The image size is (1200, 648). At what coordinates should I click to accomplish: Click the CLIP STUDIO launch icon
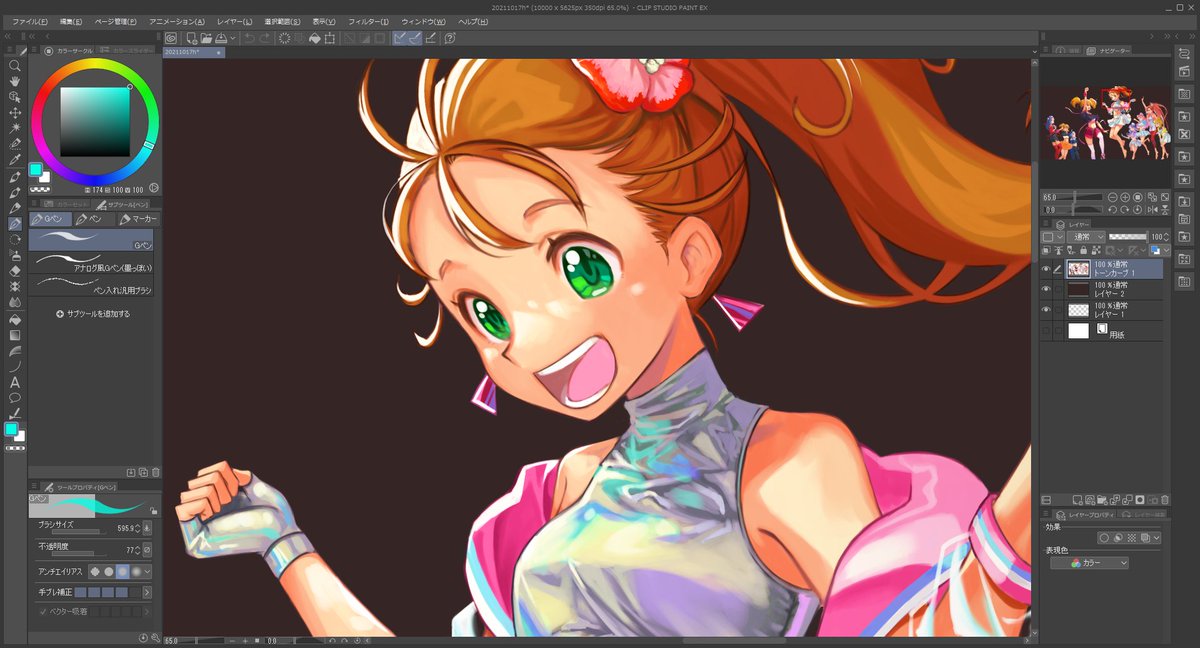[171, 38]
